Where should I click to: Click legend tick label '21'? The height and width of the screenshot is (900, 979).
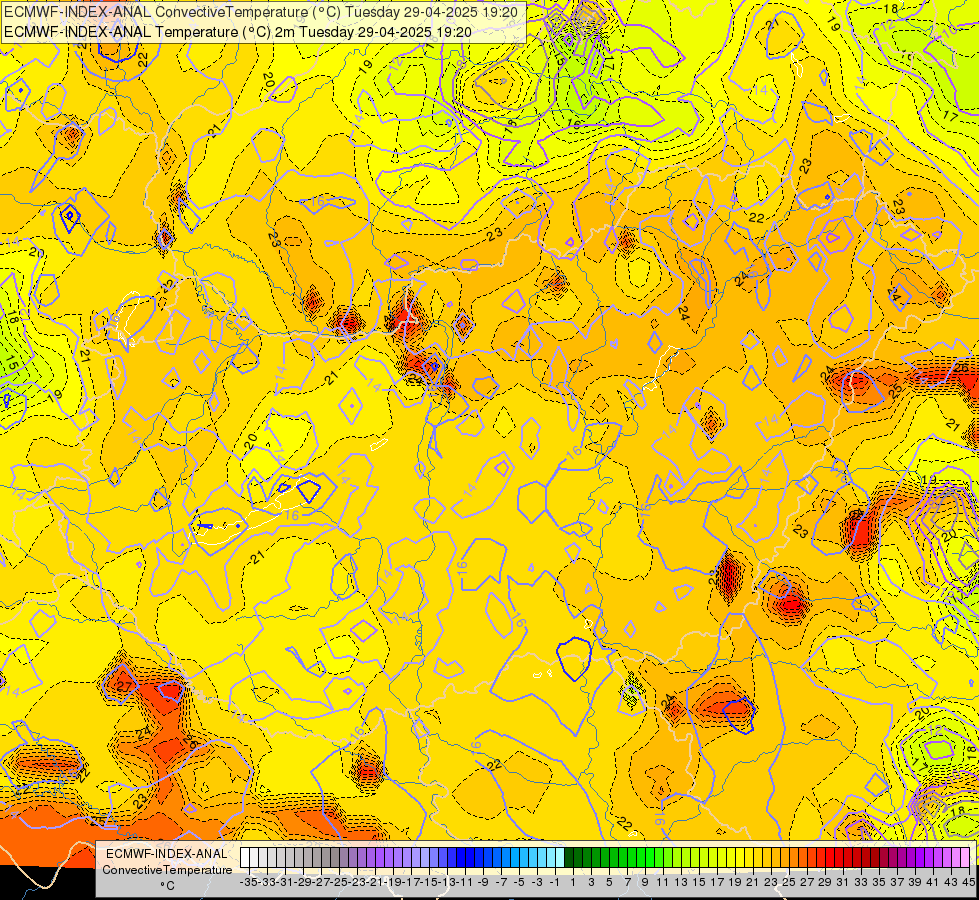(x=753, y=882)
